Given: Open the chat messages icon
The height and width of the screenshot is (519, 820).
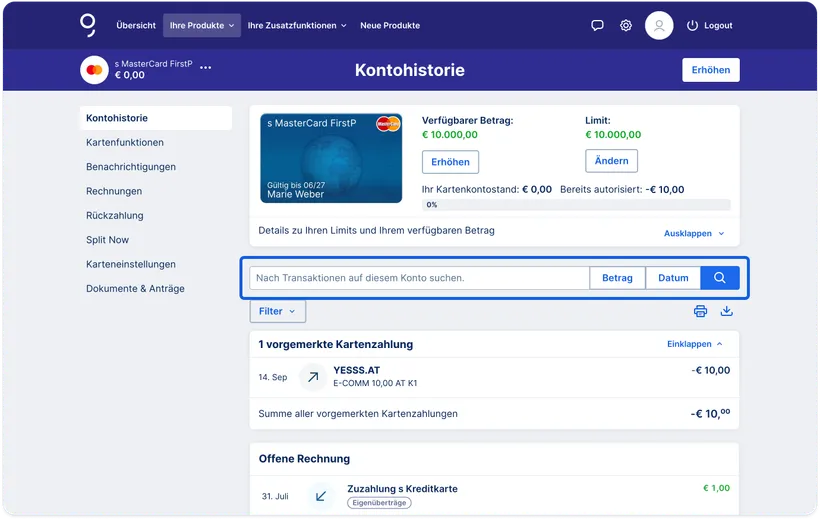Looking at the screenshot, I should 597,25.
